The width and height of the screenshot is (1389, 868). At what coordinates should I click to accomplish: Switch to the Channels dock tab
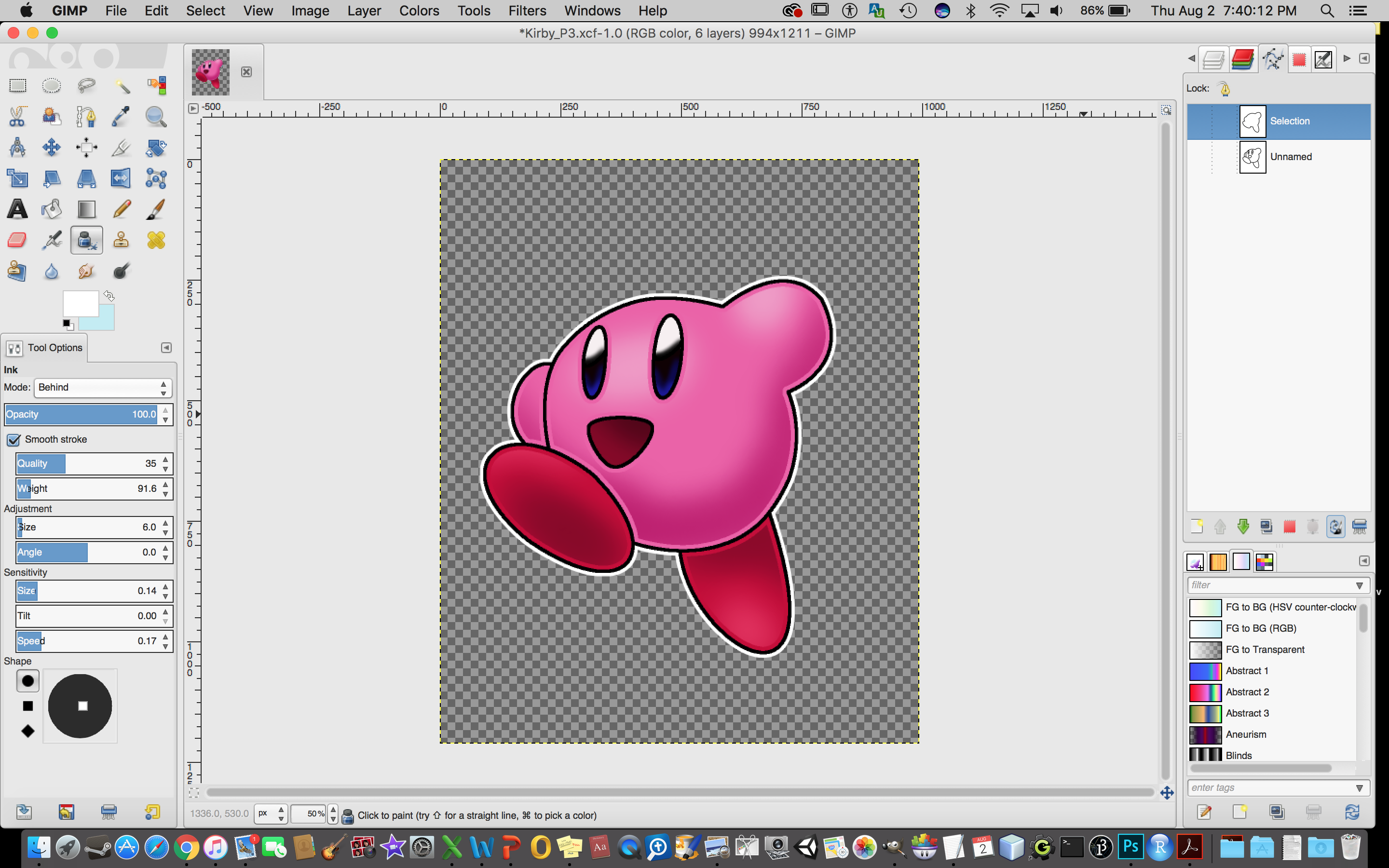point(1243,59)
